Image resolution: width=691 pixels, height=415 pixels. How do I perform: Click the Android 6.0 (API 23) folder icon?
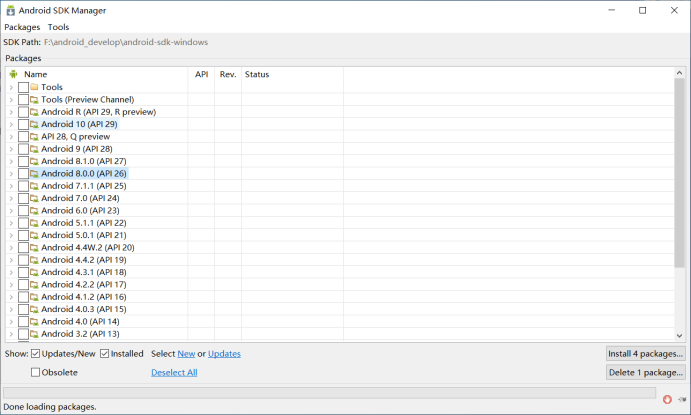(x=34, y=211)
